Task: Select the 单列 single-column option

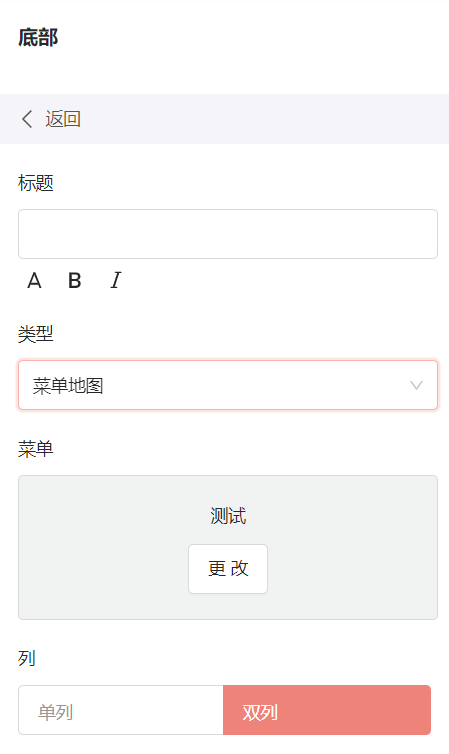Action: tap(121, 710)
